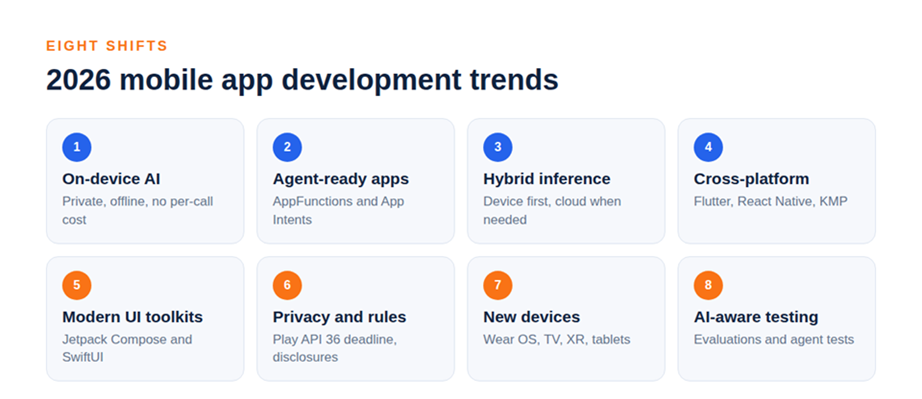Image resolution: width=922 pixels, height=399 pixels.
Task: Click 'Flutter, React Native, KMP' text
Action: [x=771, y=202]
